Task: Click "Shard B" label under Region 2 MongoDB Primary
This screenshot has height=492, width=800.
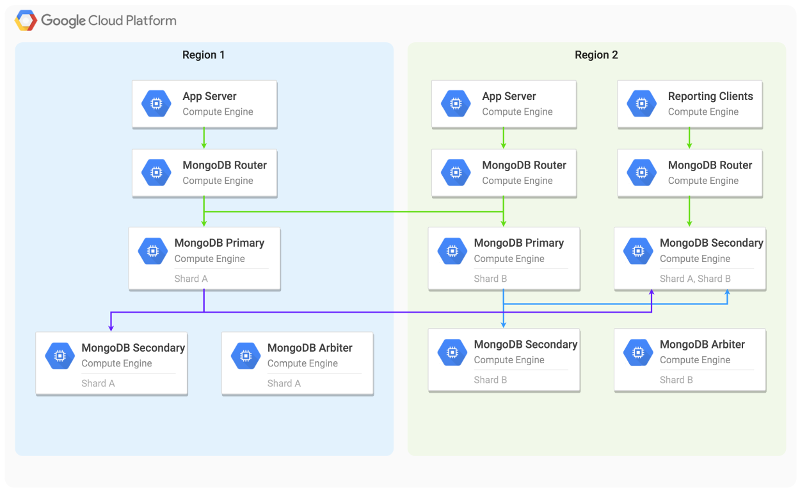Action: point(490,279)
